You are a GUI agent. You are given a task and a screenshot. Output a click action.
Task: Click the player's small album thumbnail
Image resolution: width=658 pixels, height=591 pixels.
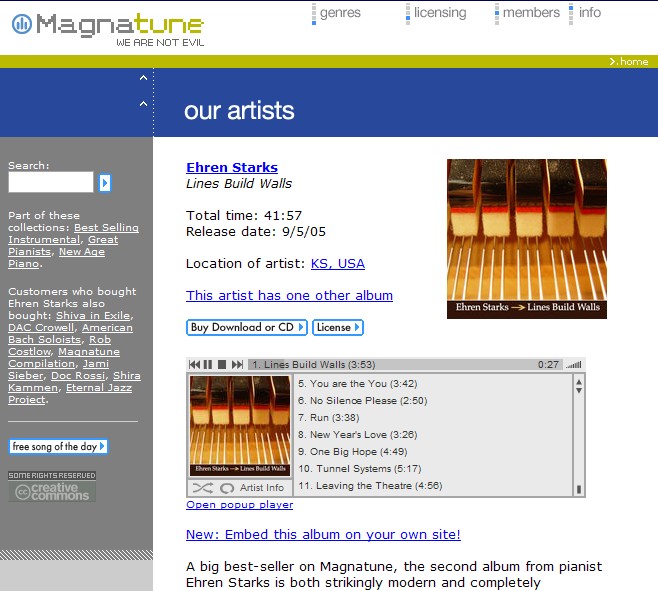pyautogui.click(x=240, y=426)
